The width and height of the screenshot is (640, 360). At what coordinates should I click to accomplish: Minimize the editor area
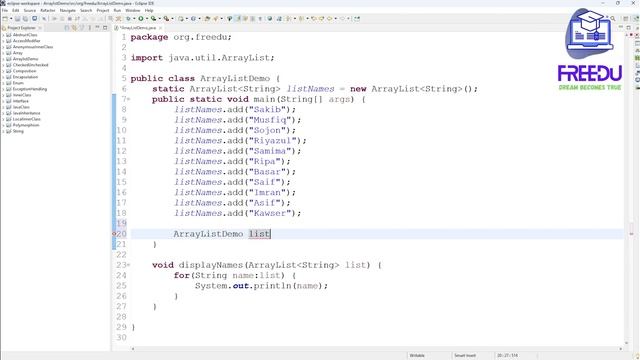click(621, 28)
